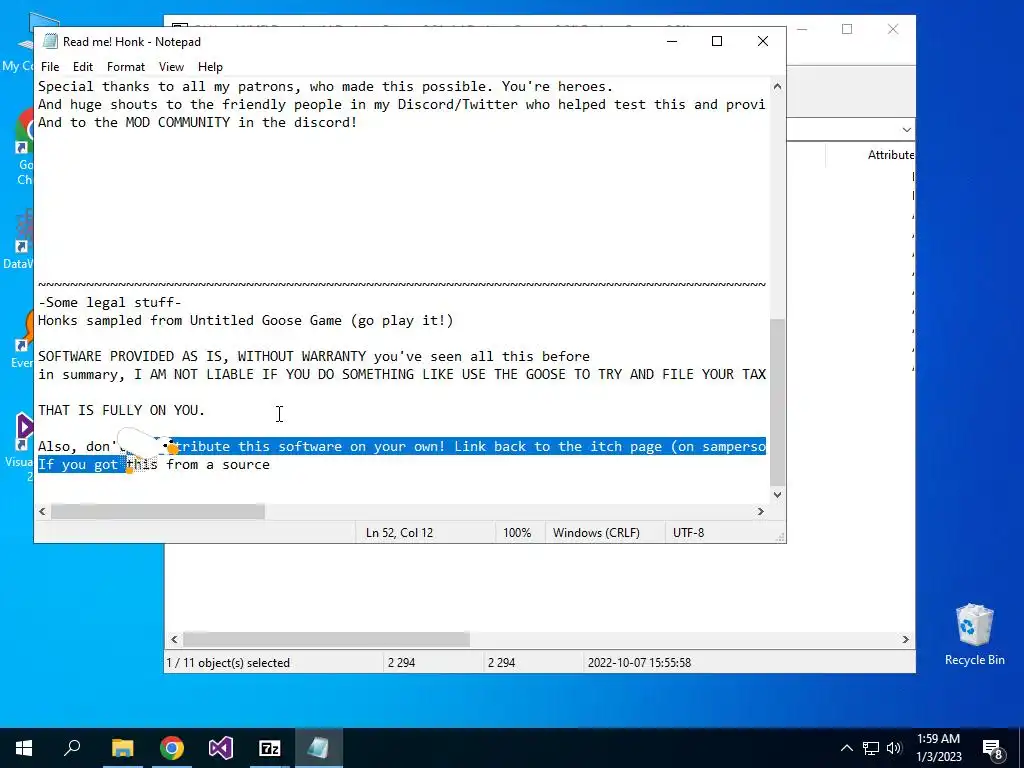Maximize the Notepad window
The width and height of the screenshot is (1024, 768).
[x=716, y=41]
